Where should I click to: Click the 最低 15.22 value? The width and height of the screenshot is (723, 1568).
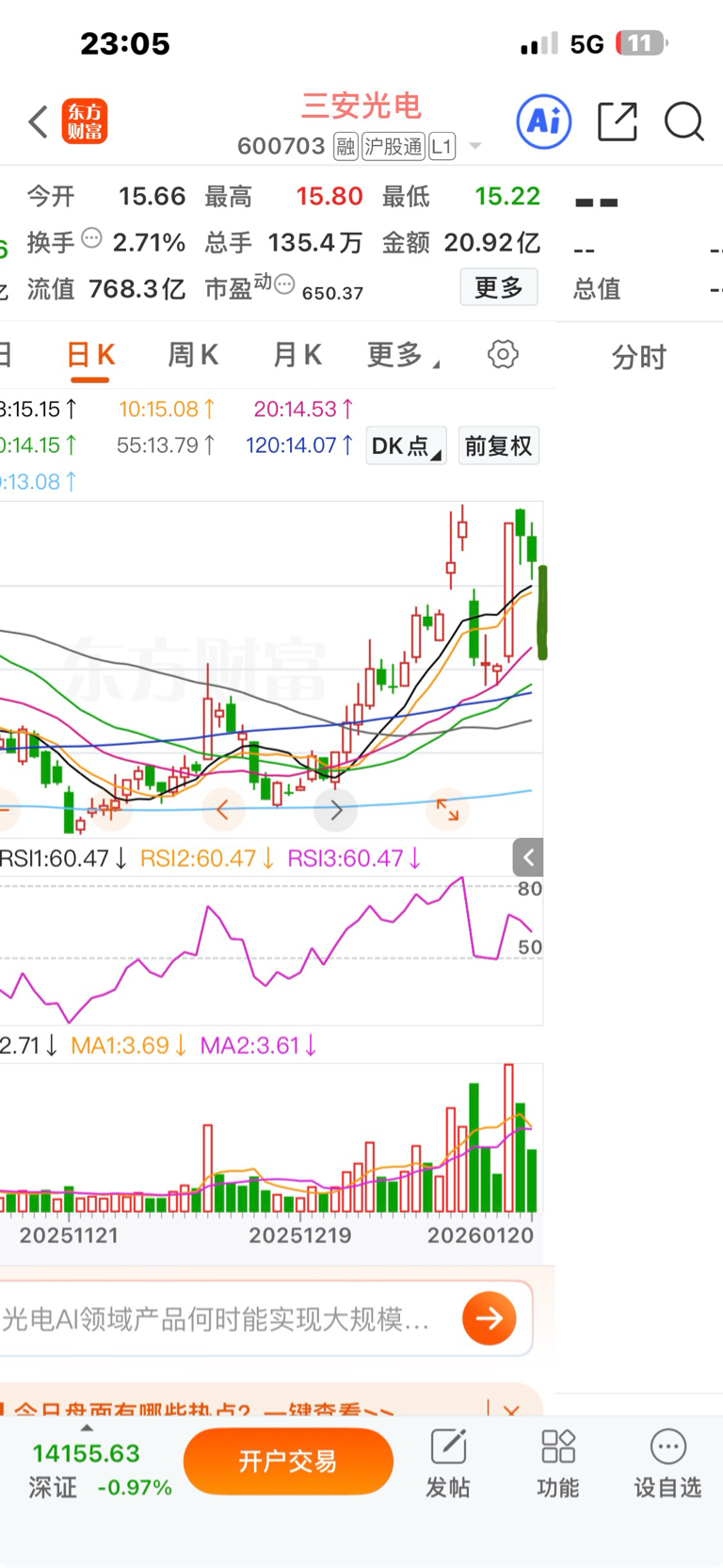[x=507, y=196]
